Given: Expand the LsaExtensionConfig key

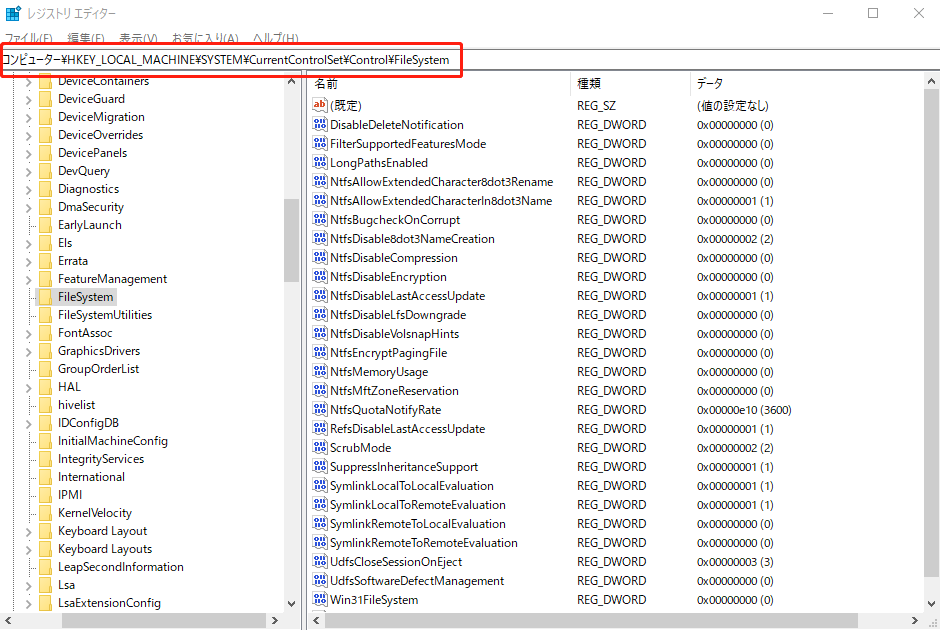Looking at the screenshot, I should click(x=28, y=604).
